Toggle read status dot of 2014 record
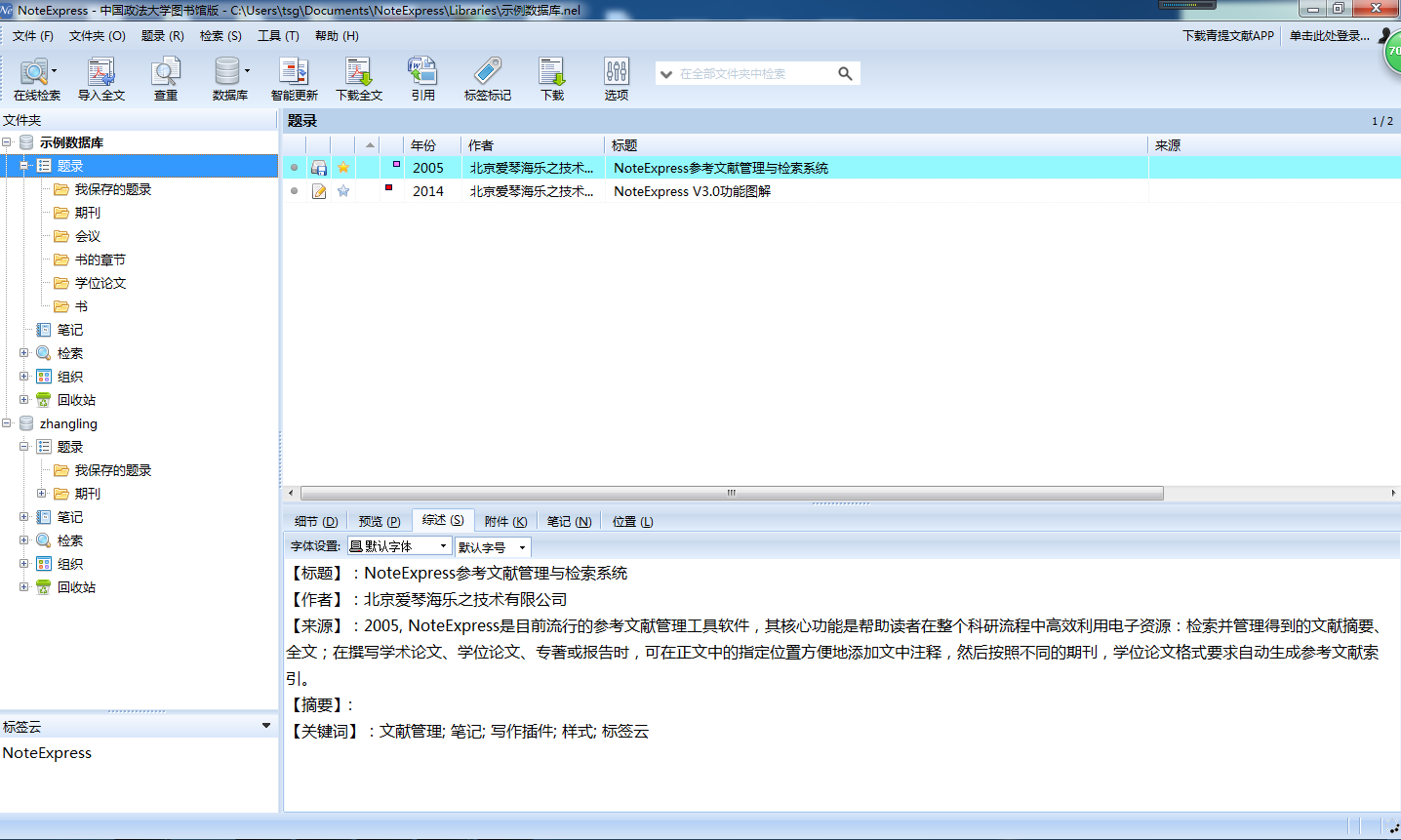 (294, 191)
